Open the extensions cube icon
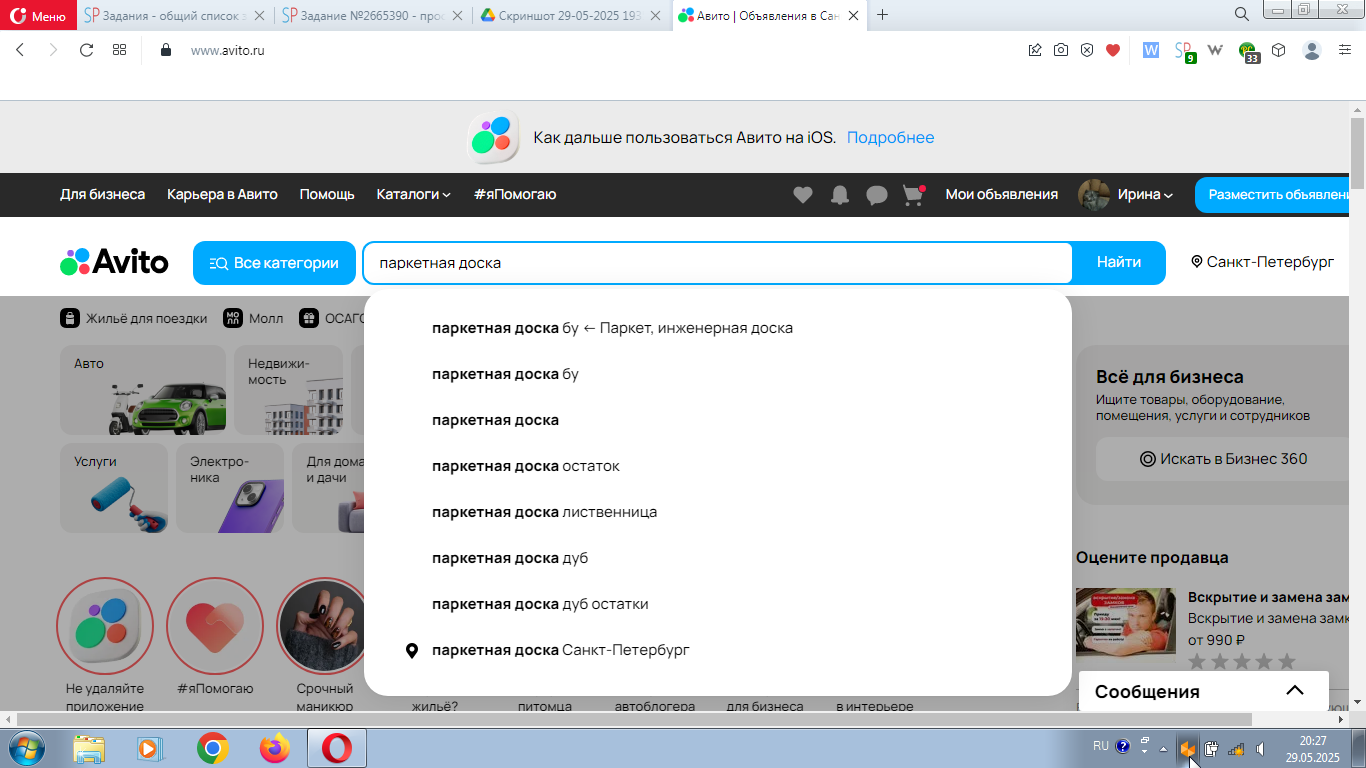This screenshot has width=1366, height=768. [1279, 50]
